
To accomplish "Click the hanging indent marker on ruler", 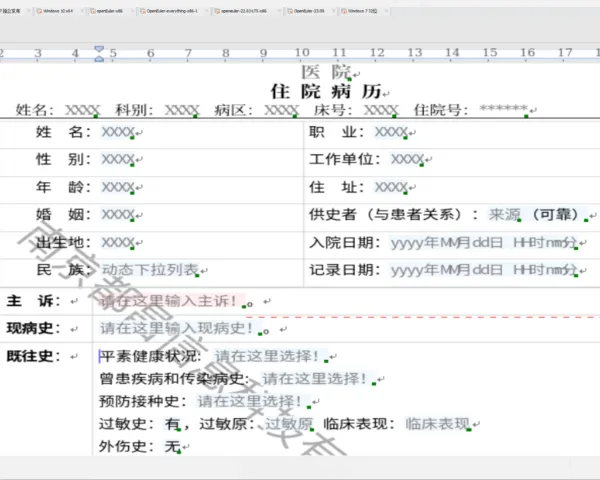I will [x=99, y=58].
